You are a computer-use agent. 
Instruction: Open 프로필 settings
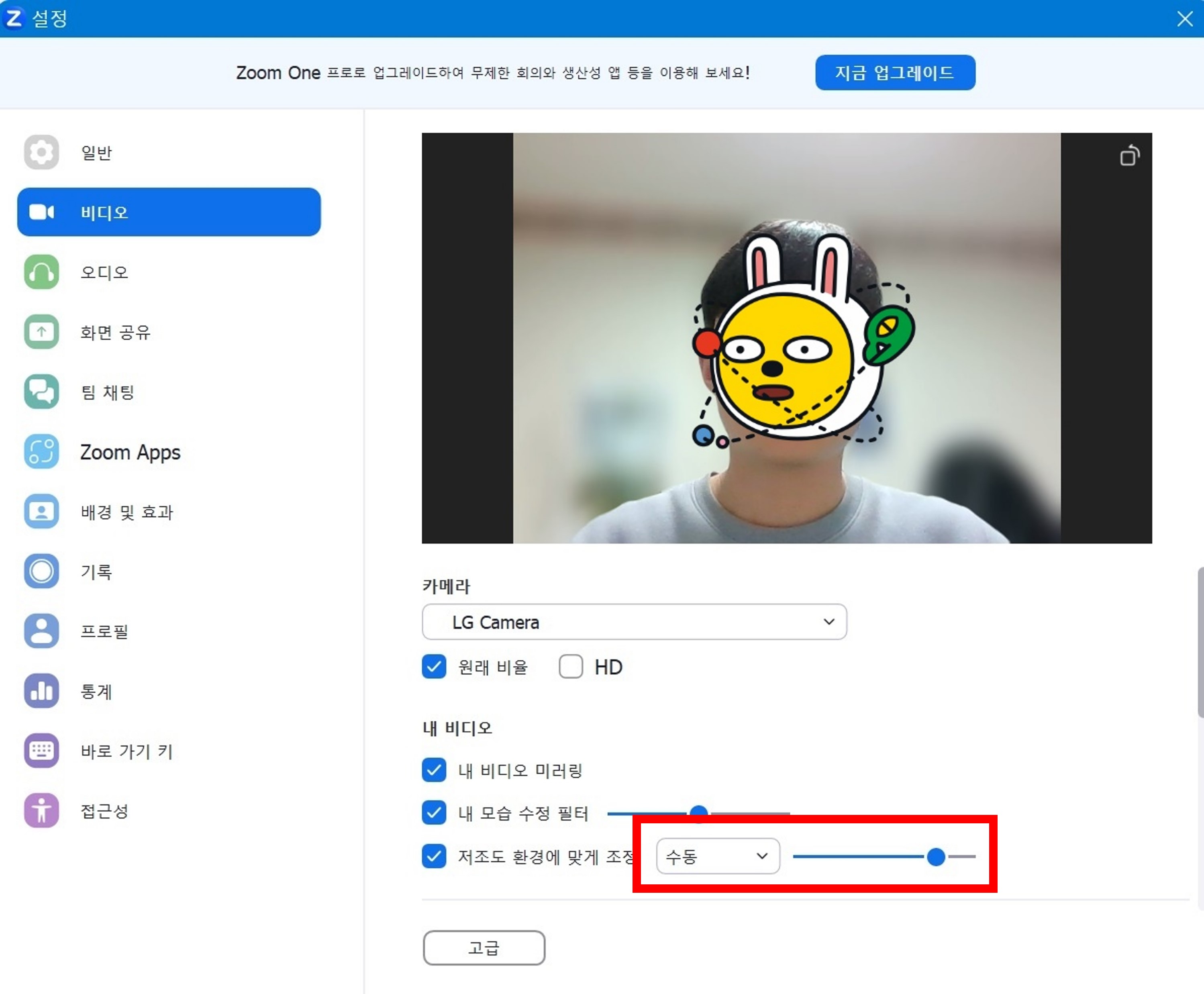pyautogui.click(x=169, y=631)
